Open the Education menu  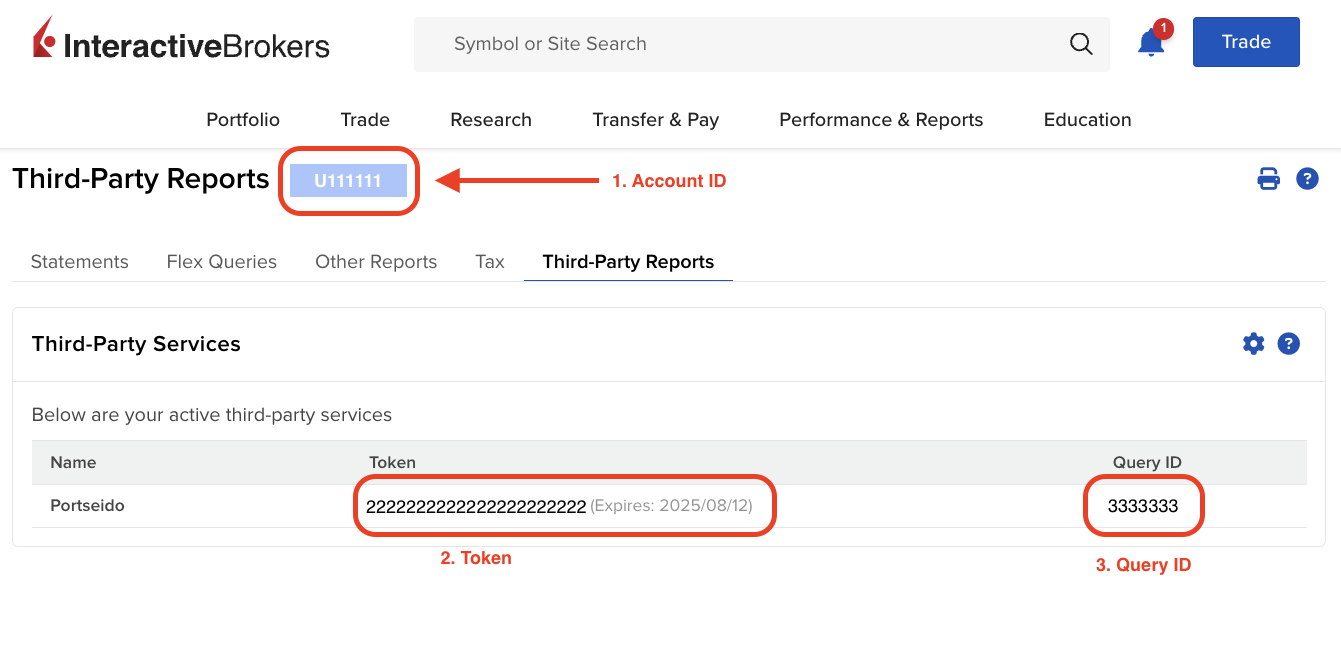coord(1088,120)
